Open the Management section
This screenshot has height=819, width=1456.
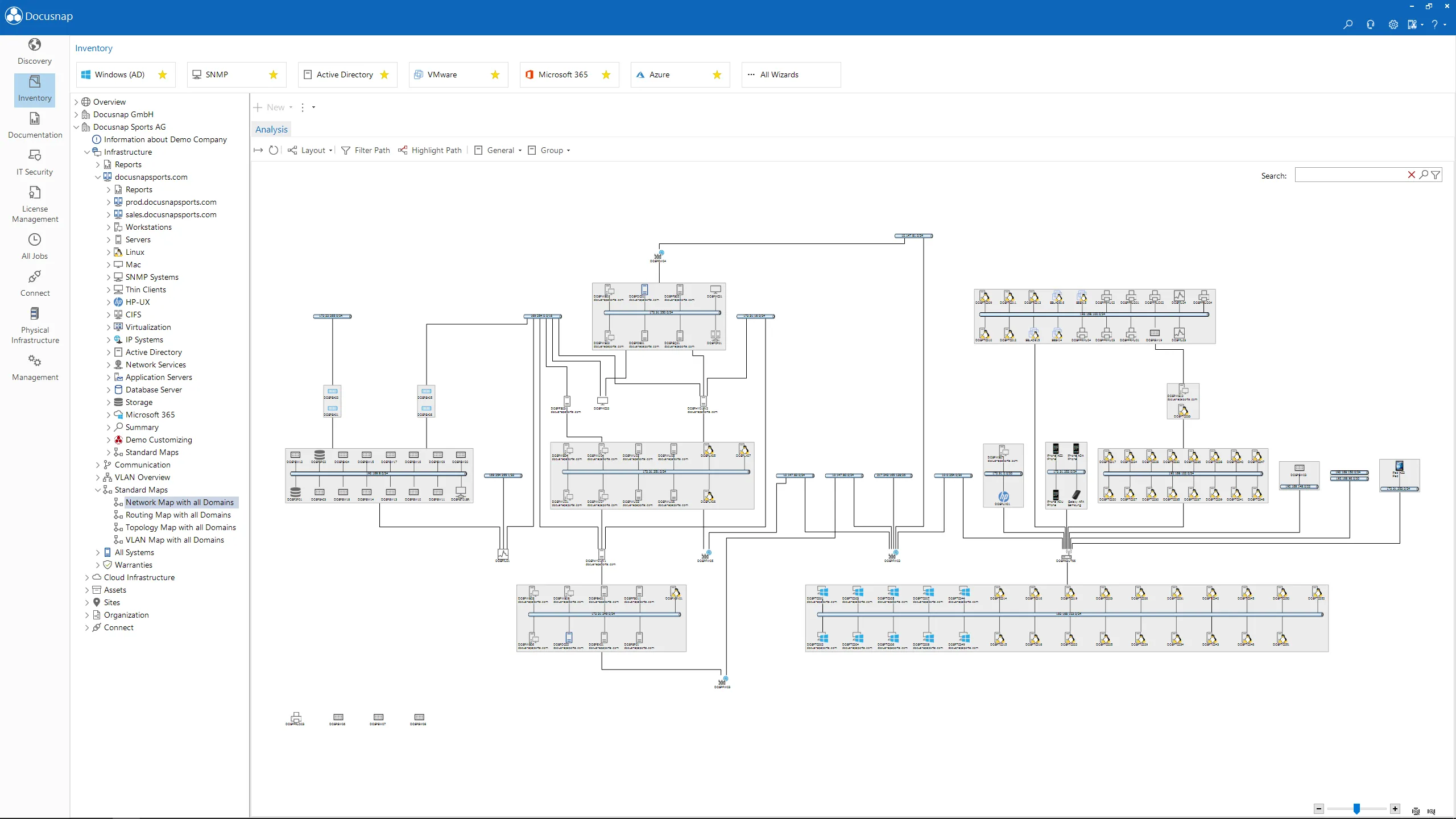tap(35, 367)
